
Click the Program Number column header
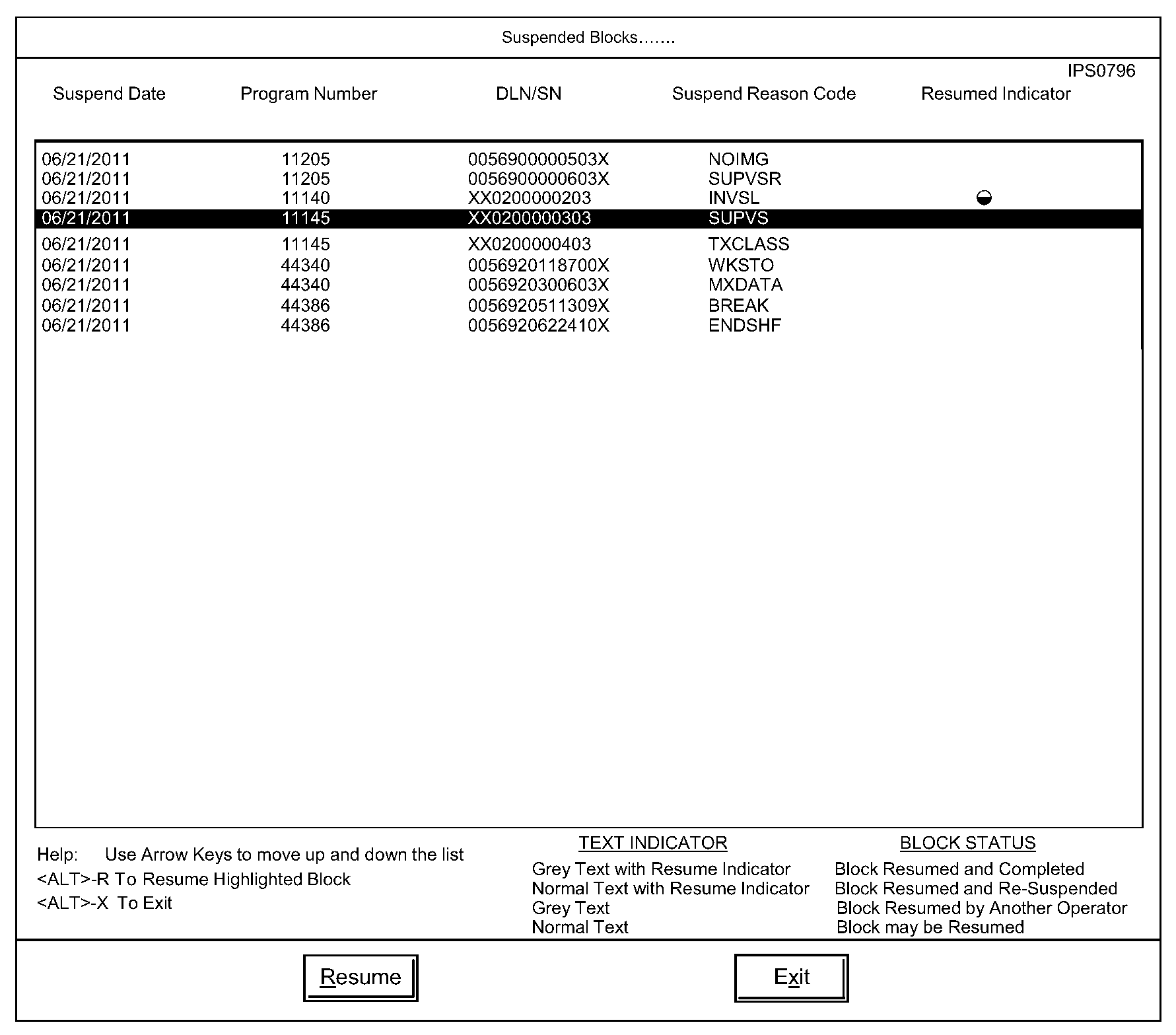click(308, 94)
